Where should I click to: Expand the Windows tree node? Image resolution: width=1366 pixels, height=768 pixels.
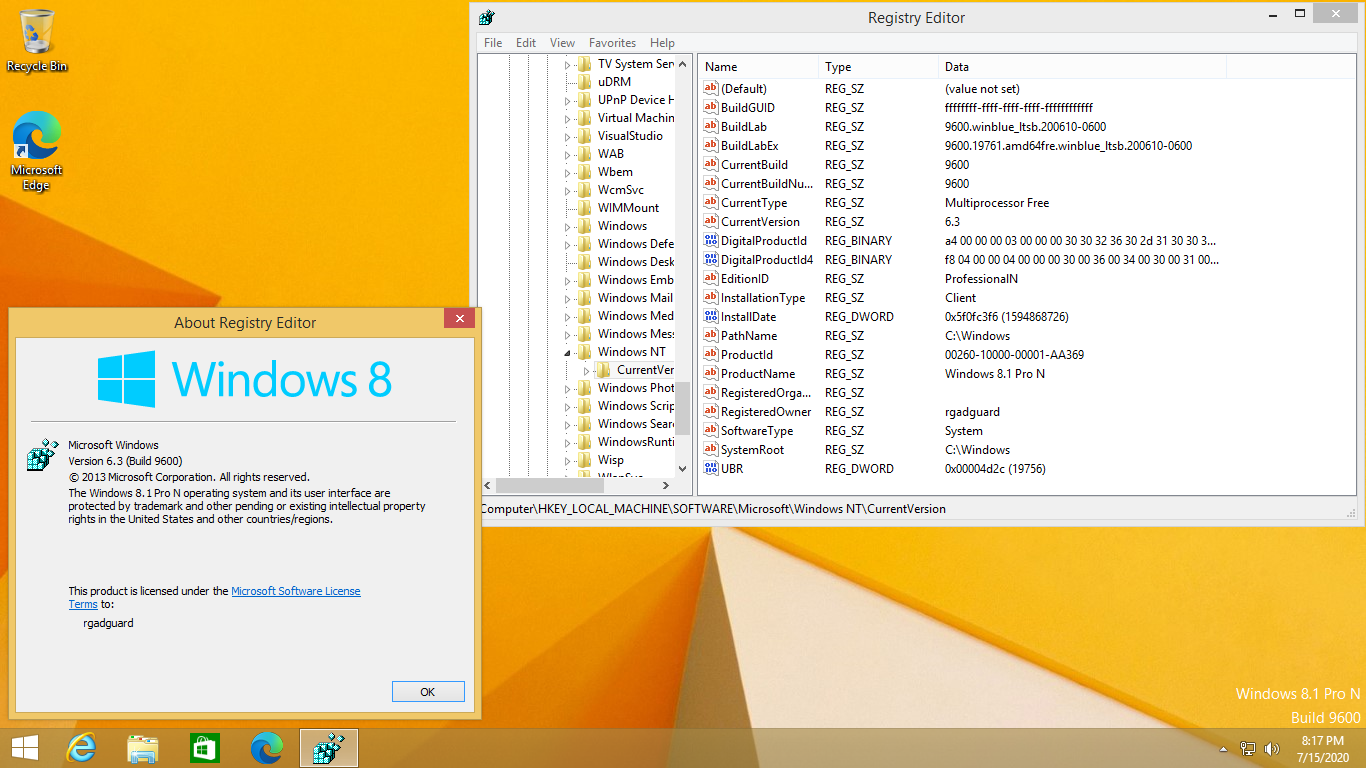pos(568,227)
